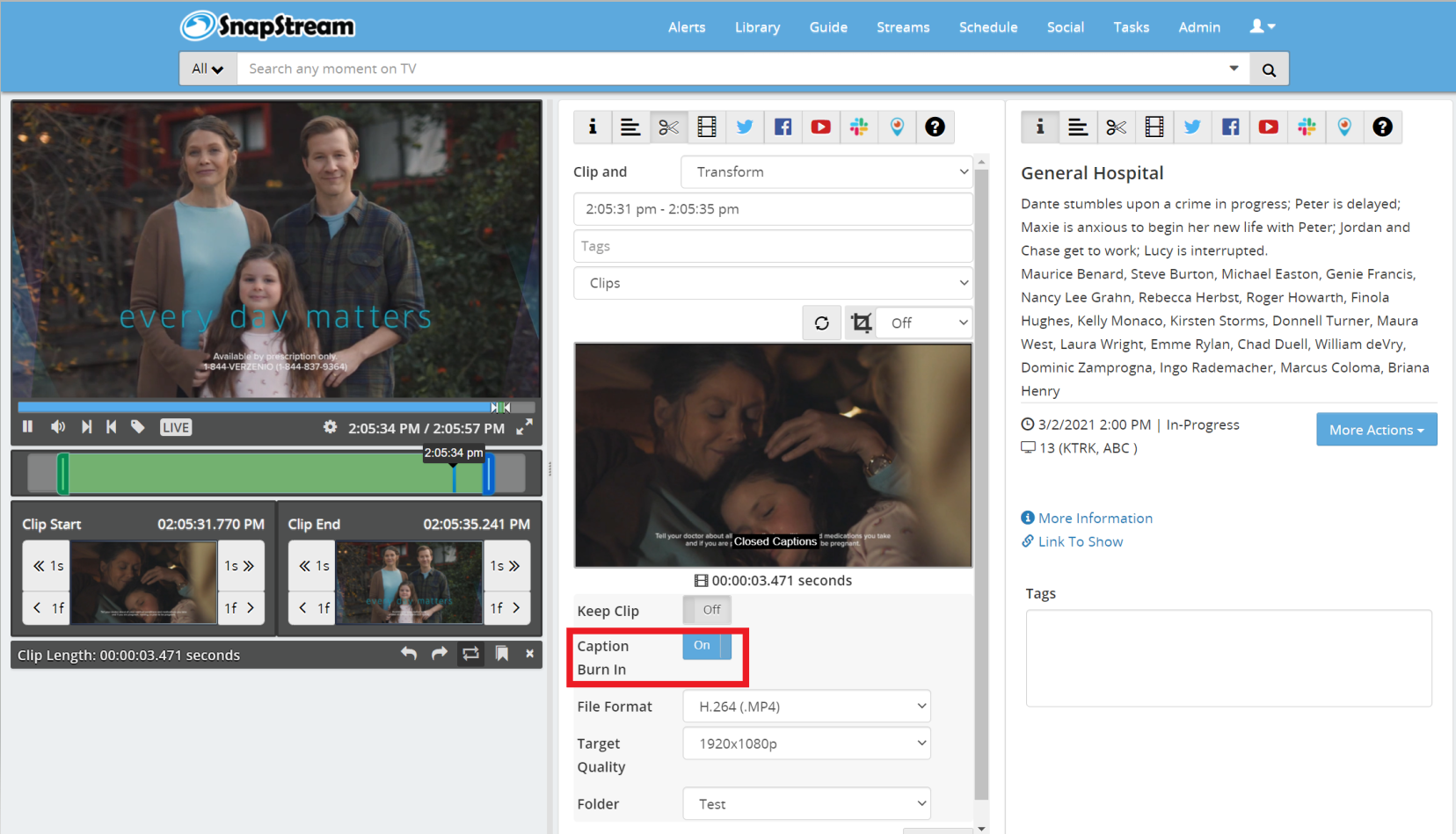Screen dimensions: 1456x834
Task: Click the Slack icon in the General Hospital panel
Action: [x=1307, y=127]
